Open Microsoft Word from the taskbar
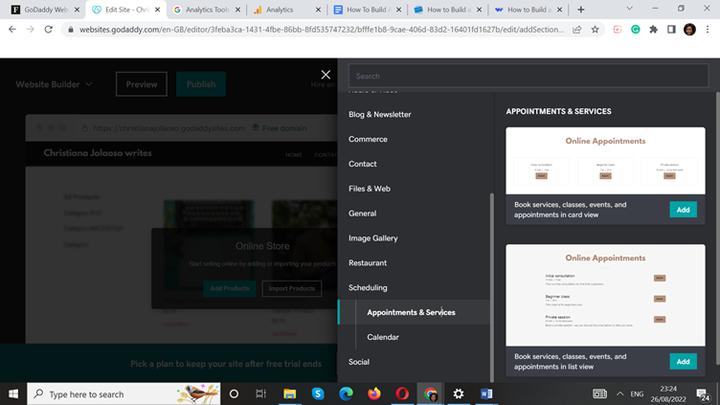Image resolution: width=720 pixels, height=405 pixels. coord(486,394)
